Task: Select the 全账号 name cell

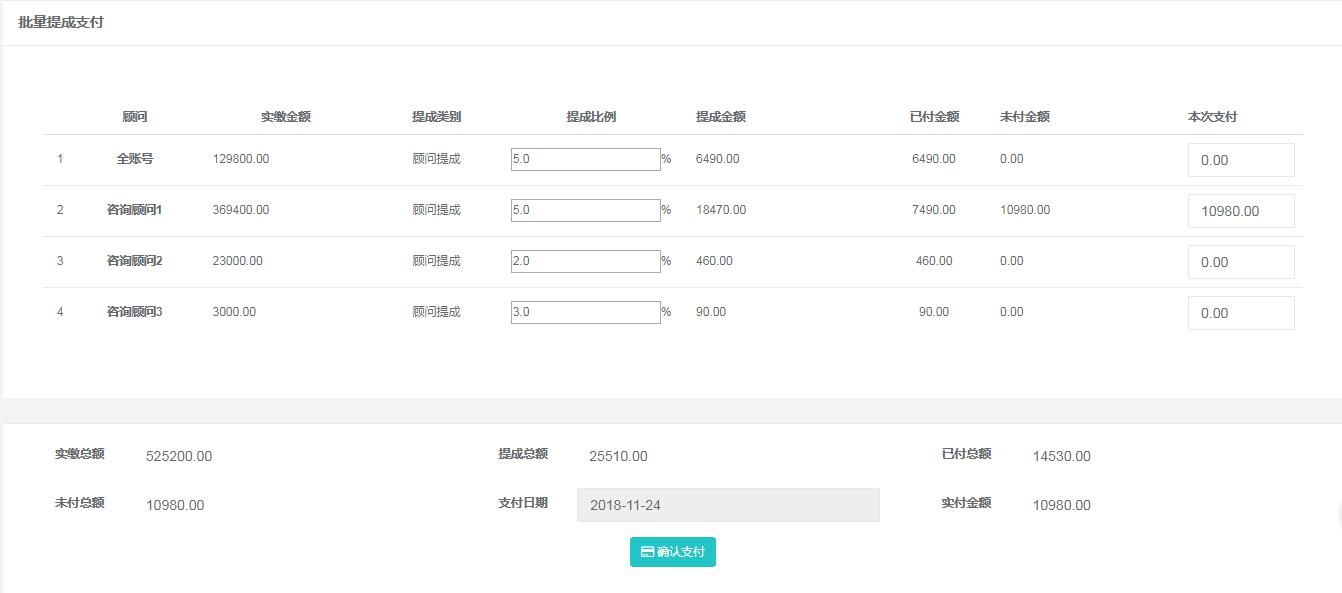Action: [x=135, y=159]
